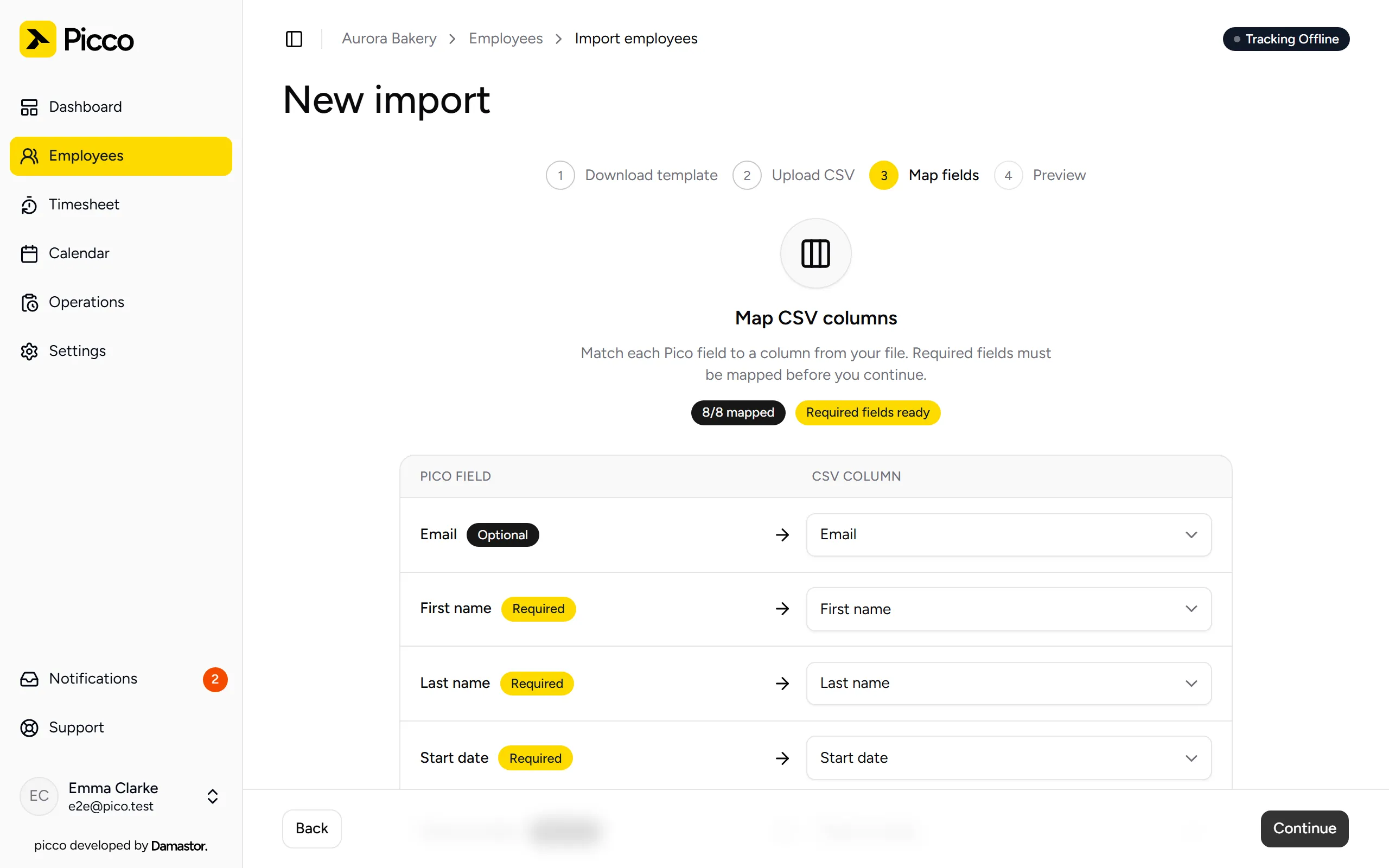Click the EC user avatar
The image size is (1389, 868).
39,796
